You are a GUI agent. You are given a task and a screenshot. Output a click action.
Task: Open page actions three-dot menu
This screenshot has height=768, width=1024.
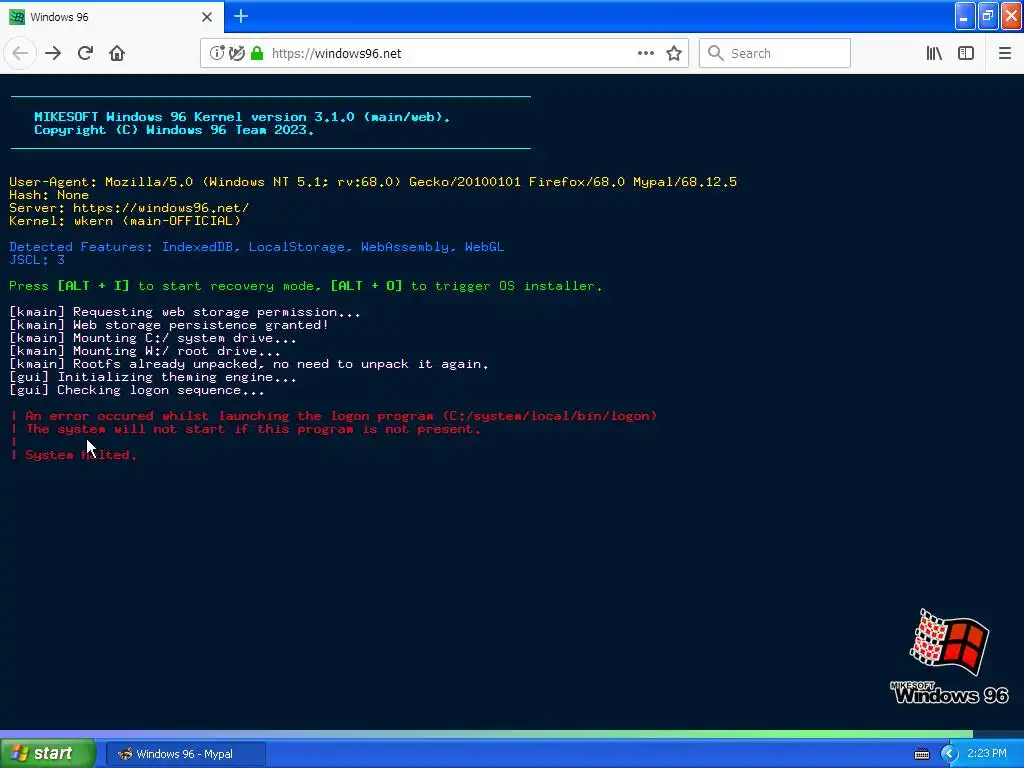[645, 53]
